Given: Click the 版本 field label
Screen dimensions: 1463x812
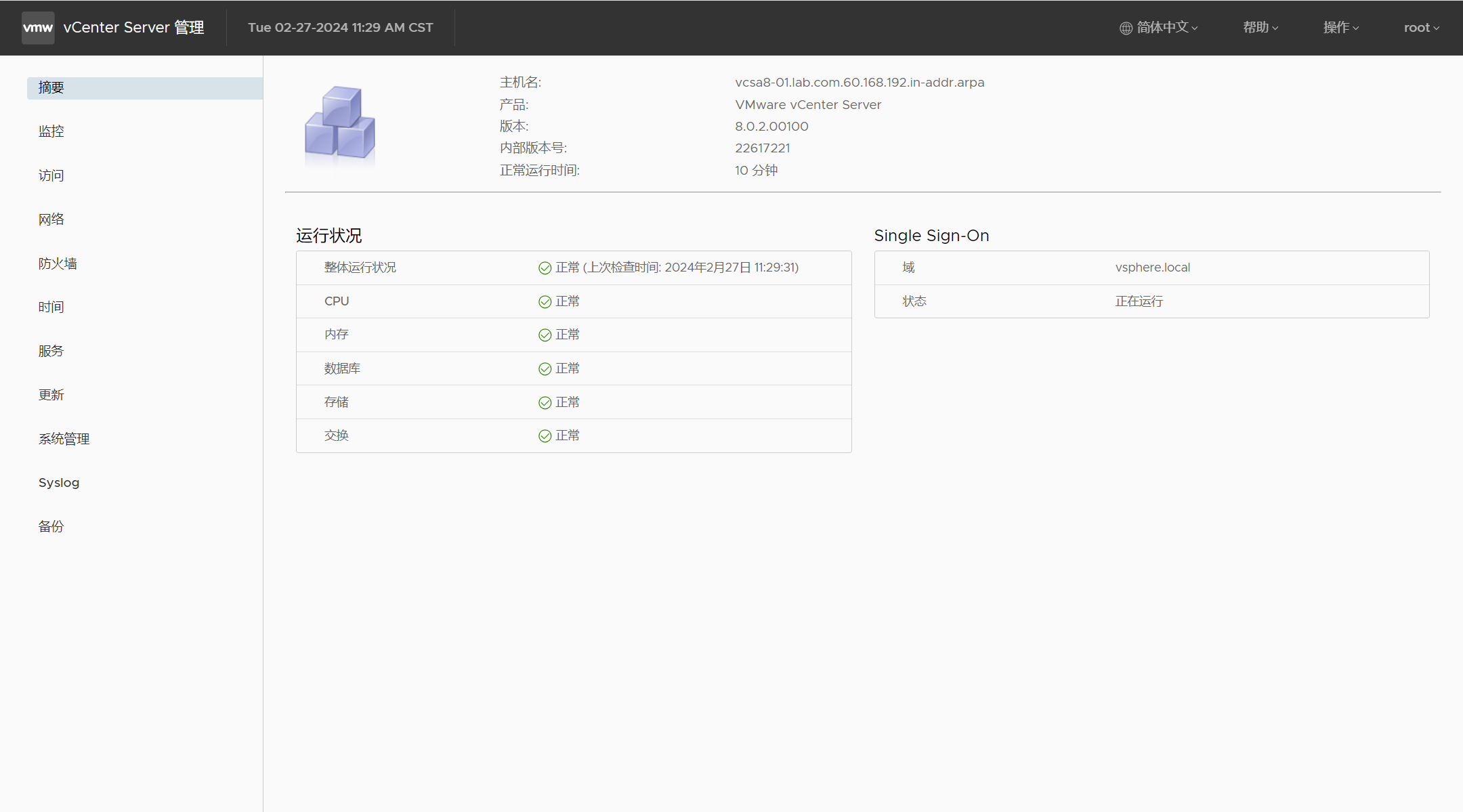Looking at the screenshot, I should [514, 127].
